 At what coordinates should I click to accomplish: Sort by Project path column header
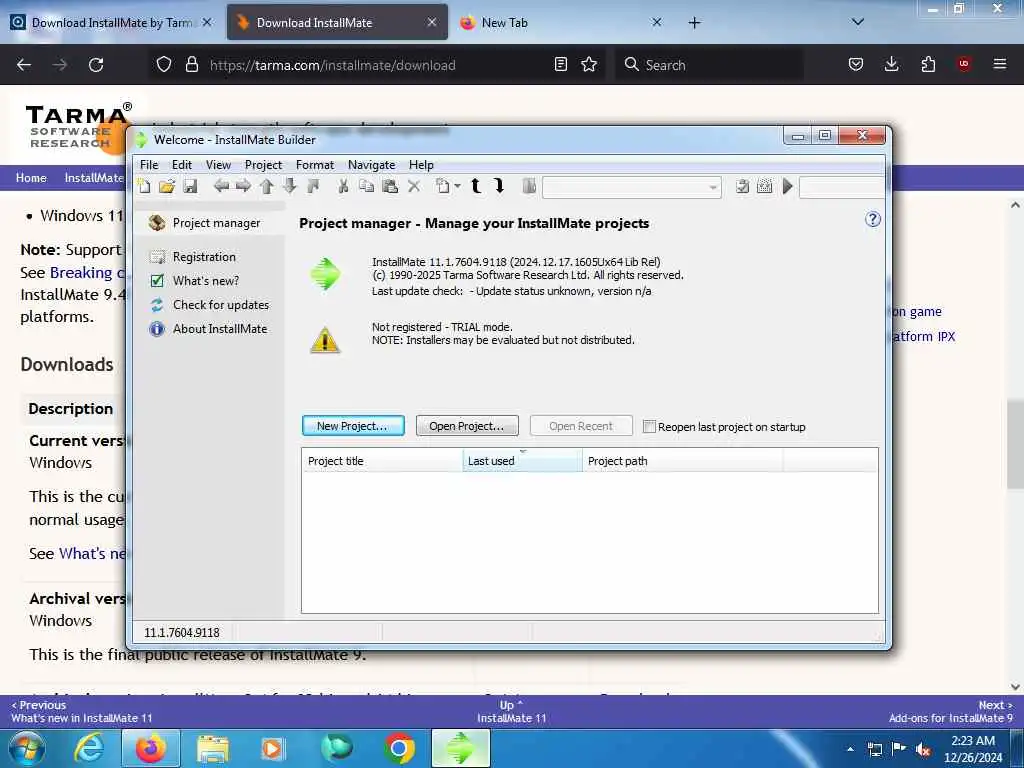coord(682,460)
